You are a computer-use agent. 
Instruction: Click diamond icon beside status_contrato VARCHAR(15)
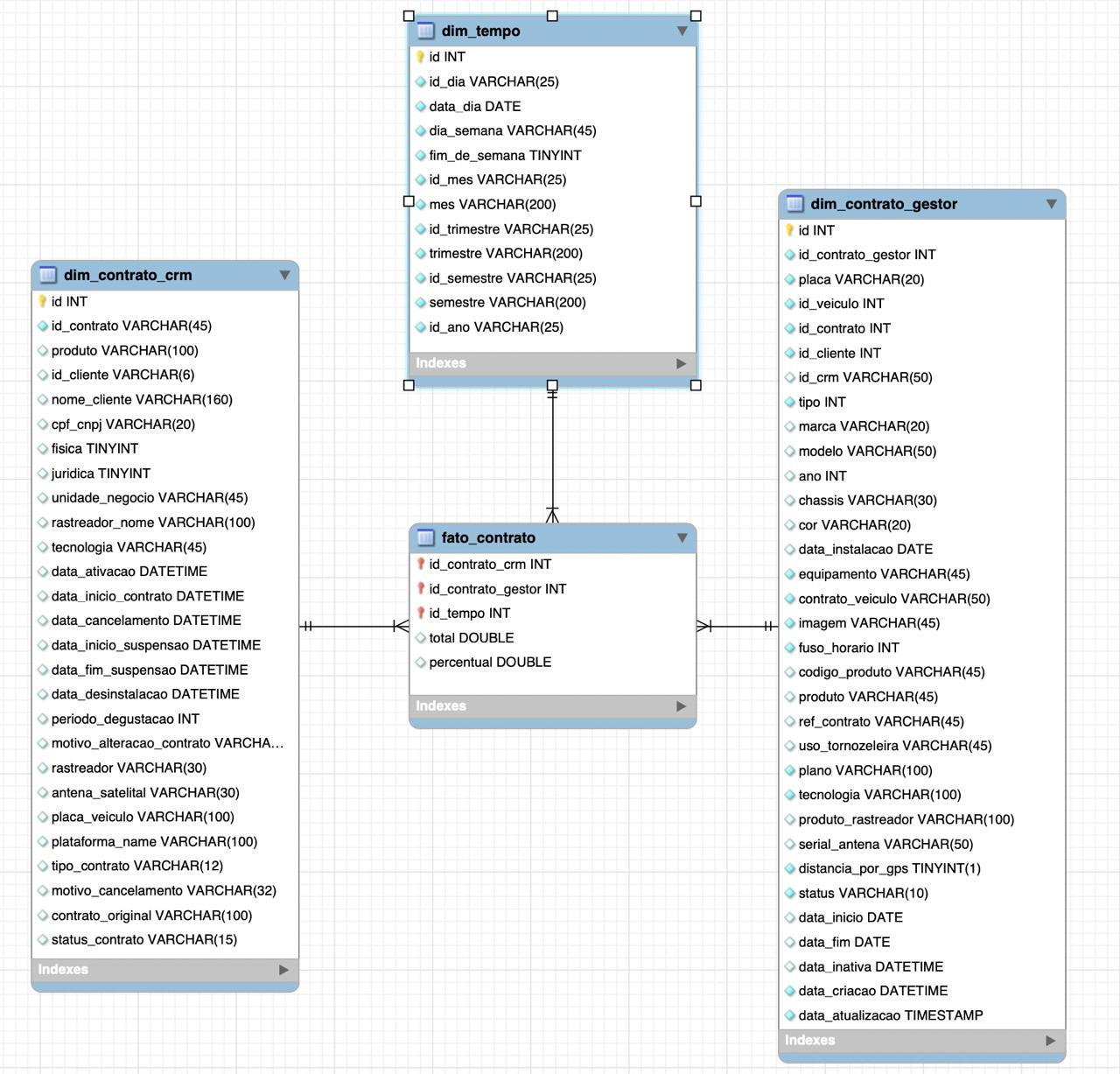point(43,940)
